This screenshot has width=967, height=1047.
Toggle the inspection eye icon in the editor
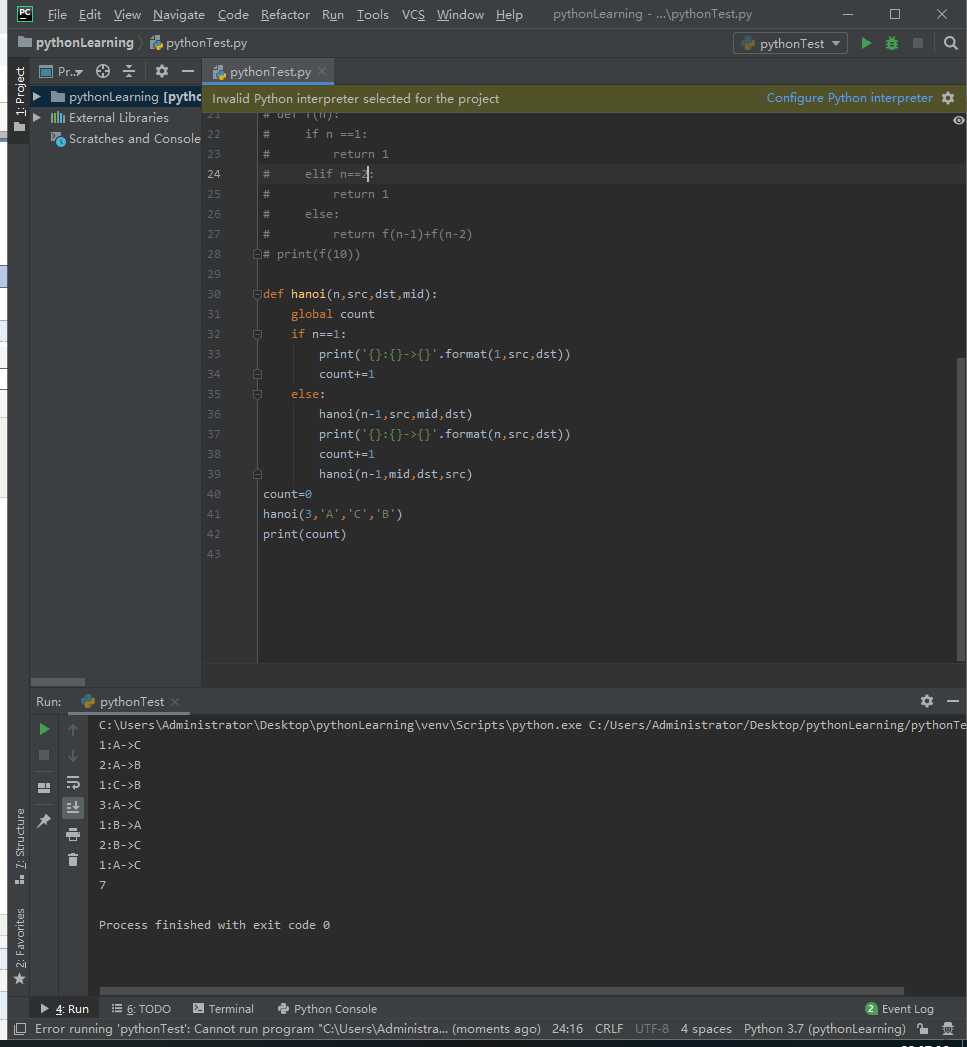click(x=958, y=120)
